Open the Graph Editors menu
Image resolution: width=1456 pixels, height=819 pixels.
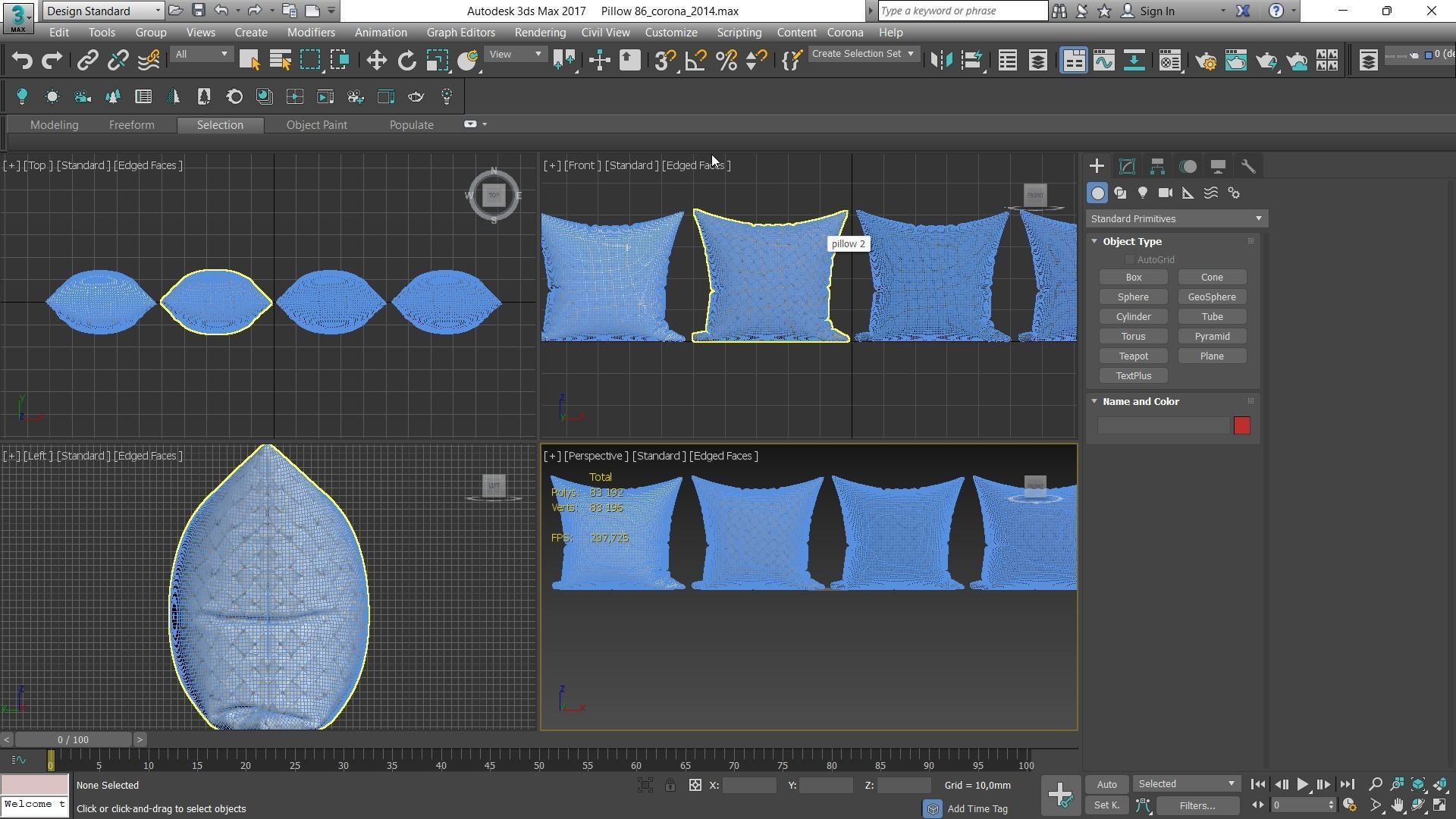click(x=460, y=33)
